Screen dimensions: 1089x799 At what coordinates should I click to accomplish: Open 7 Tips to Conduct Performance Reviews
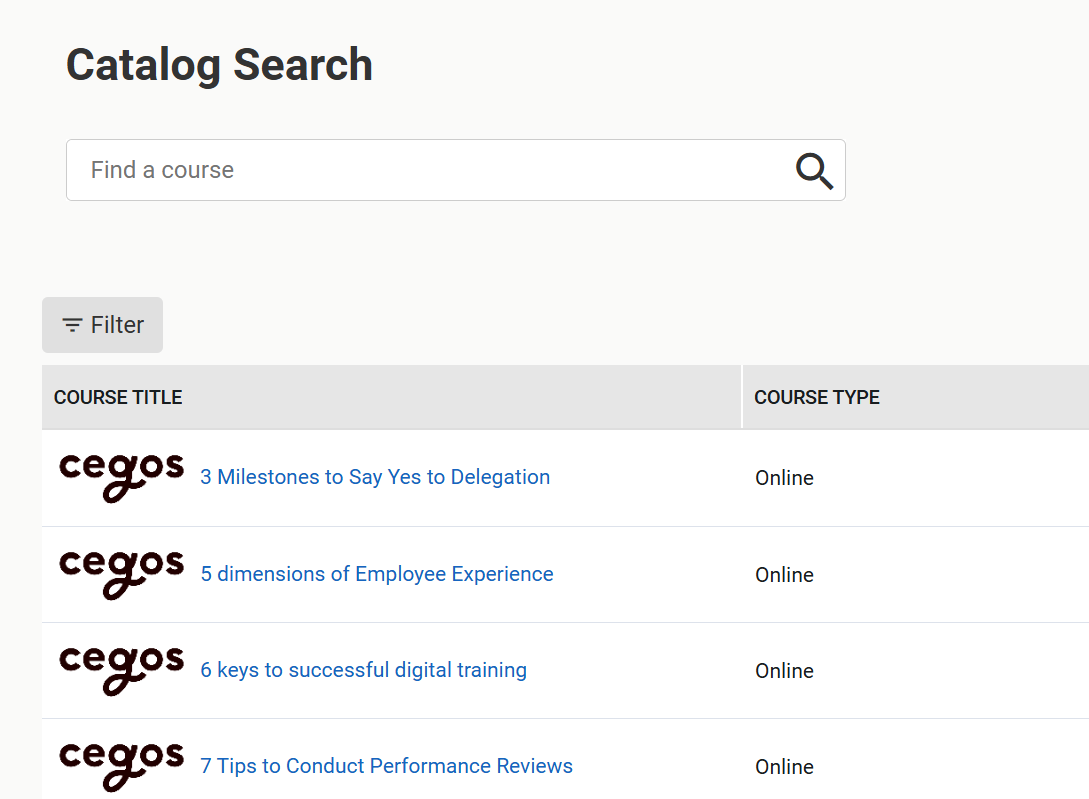coord(386,766)
